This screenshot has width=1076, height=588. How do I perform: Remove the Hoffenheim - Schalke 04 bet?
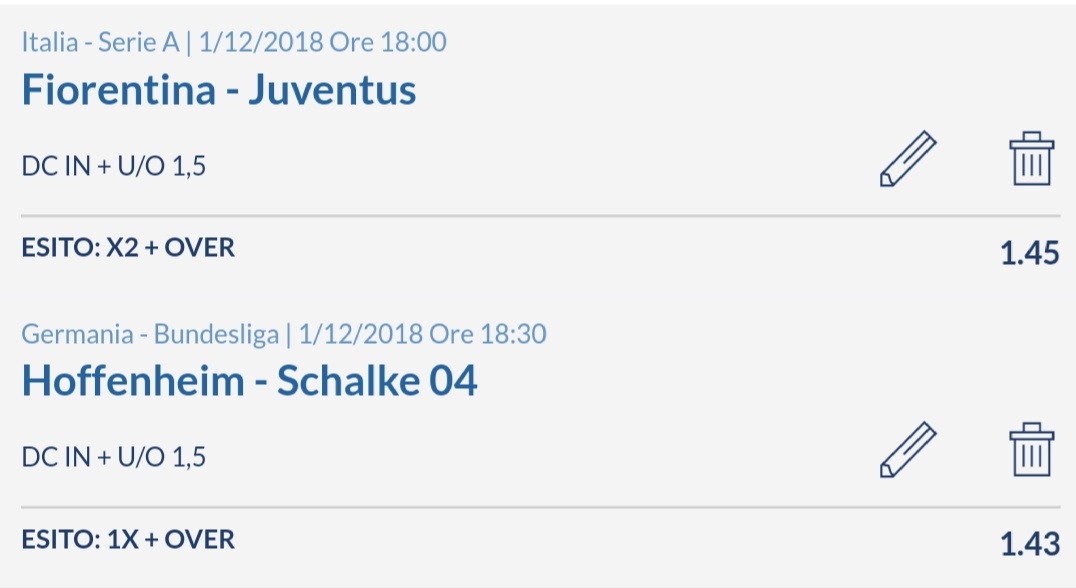tap(1031, 449)
